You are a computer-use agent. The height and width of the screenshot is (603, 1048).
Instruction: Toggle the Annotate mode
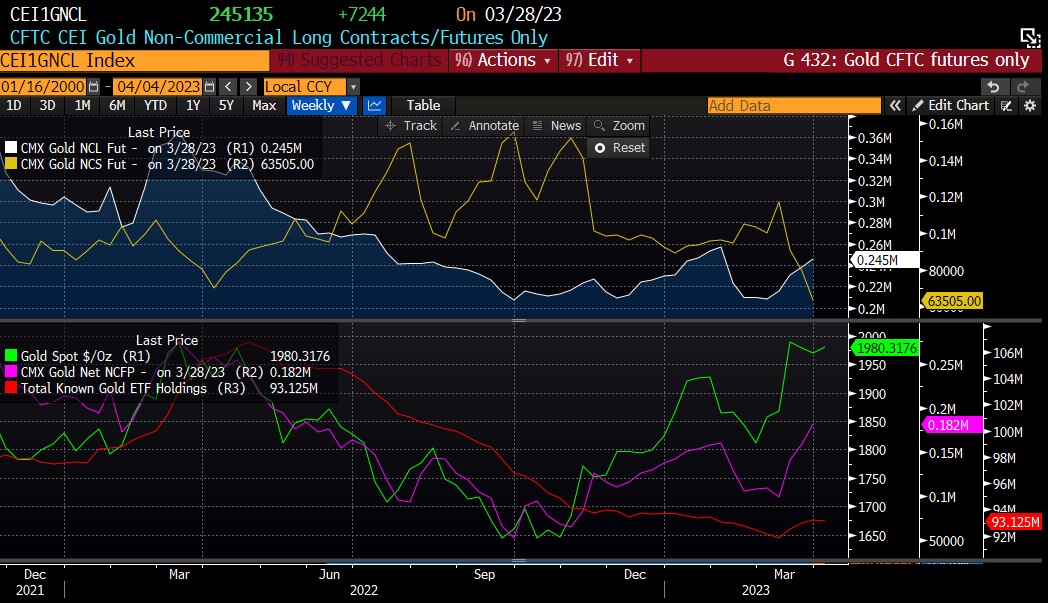[484, 125]
